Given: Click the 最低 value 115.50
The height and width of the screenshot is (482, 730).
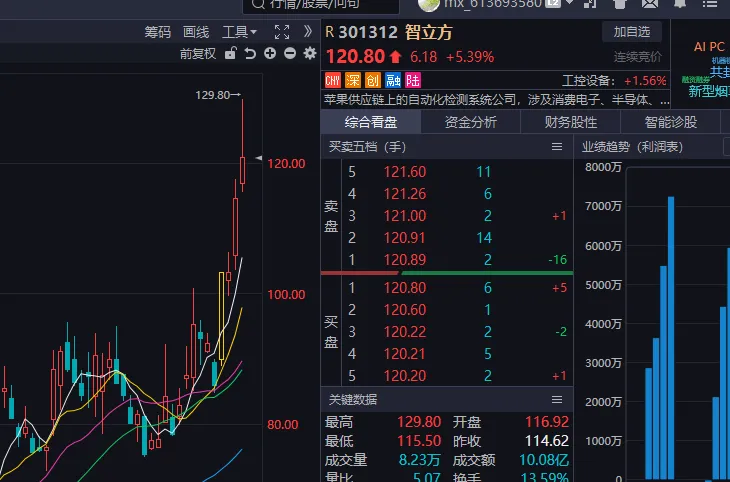Looking at the screenshot, I should pyautogui.click(x=419, y=441).
